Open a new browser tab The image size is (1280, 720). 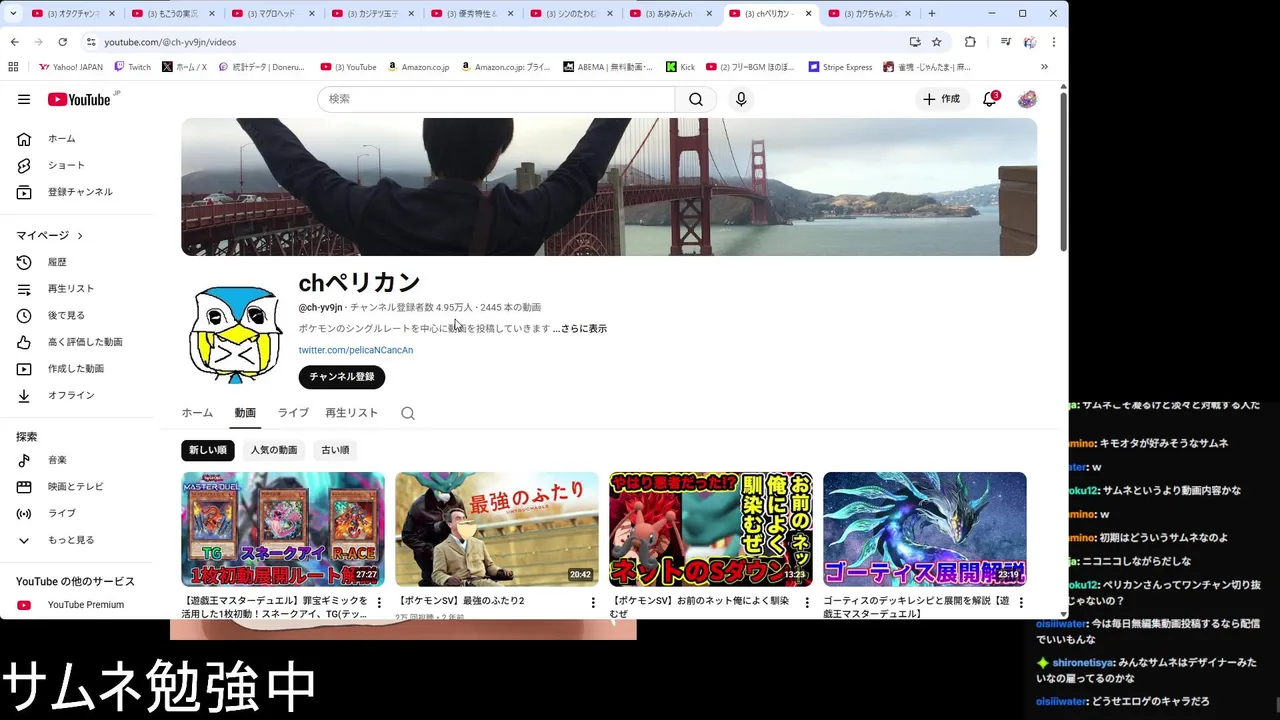click(x=932, y=14)
